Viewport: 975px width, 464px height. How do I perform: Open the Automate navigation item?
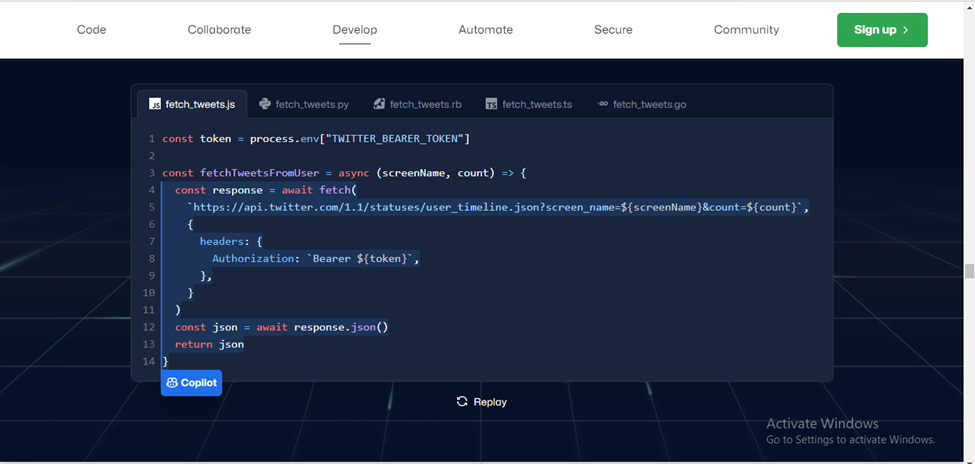[486, 29]
